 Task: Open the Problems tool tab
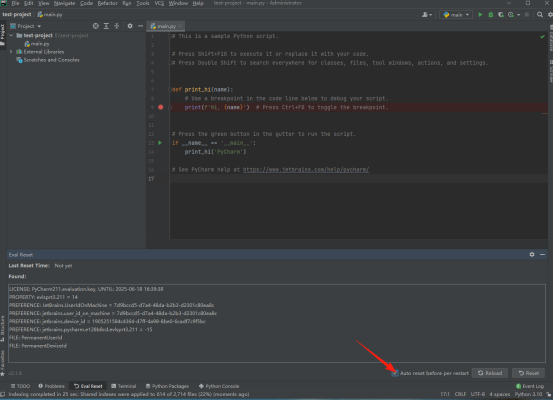pos(52,386)
